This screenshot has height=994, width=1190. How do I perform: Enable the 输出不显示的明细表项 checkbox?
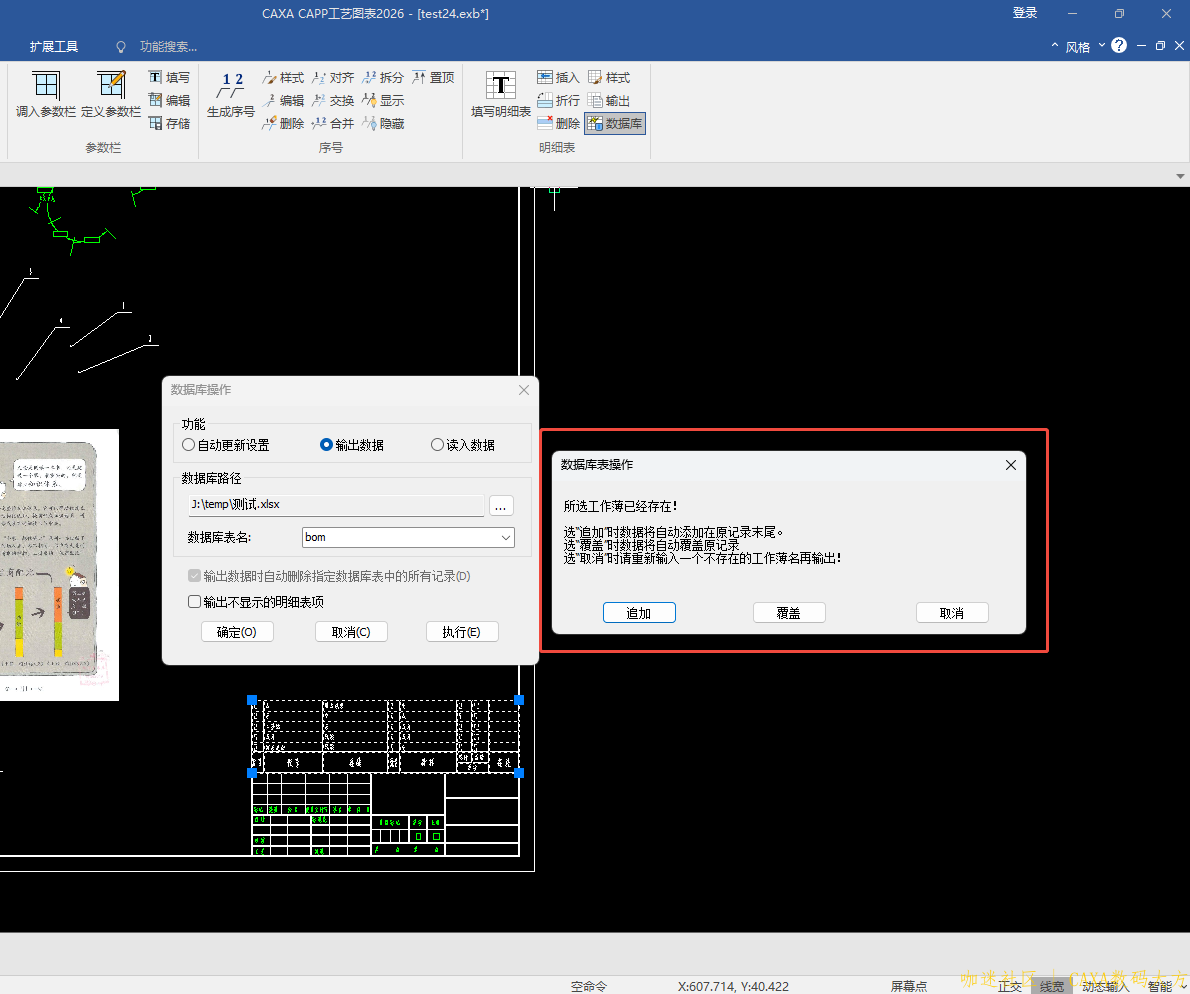(195, 602)
